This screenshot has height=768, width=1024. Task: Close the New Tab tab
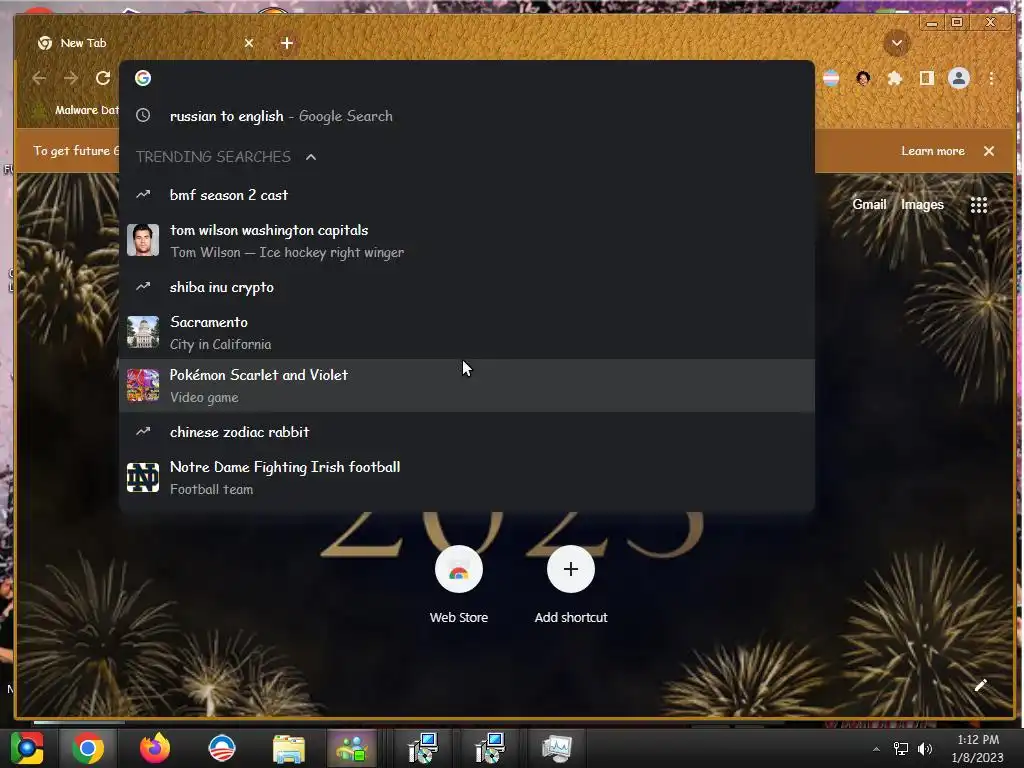[x=249, y=43]
